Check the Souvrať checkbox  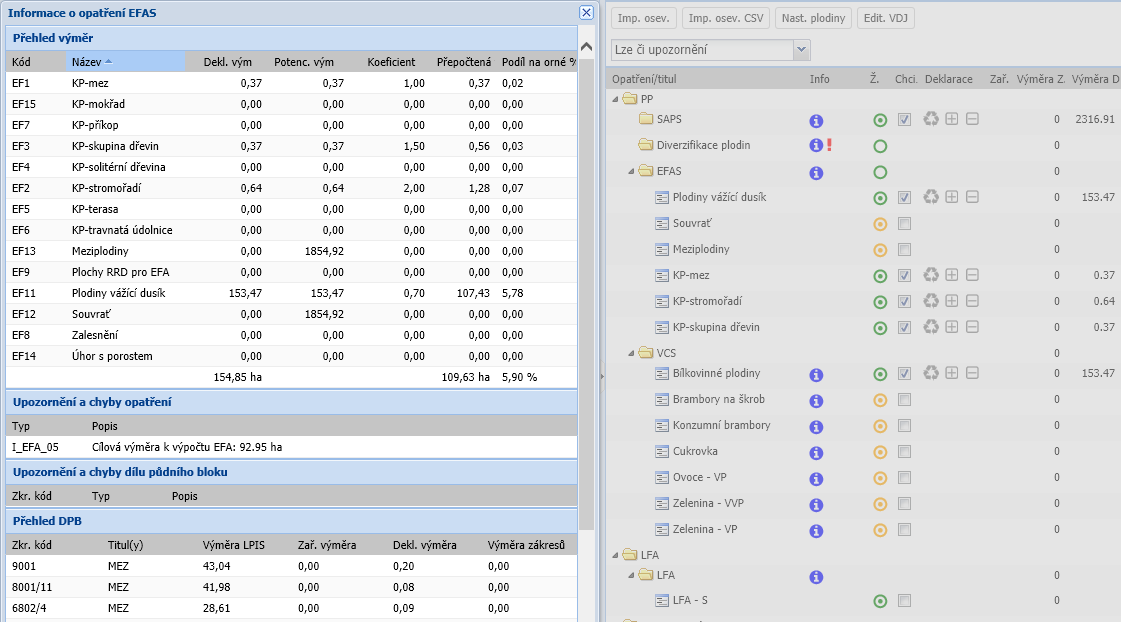pos(904,224)
